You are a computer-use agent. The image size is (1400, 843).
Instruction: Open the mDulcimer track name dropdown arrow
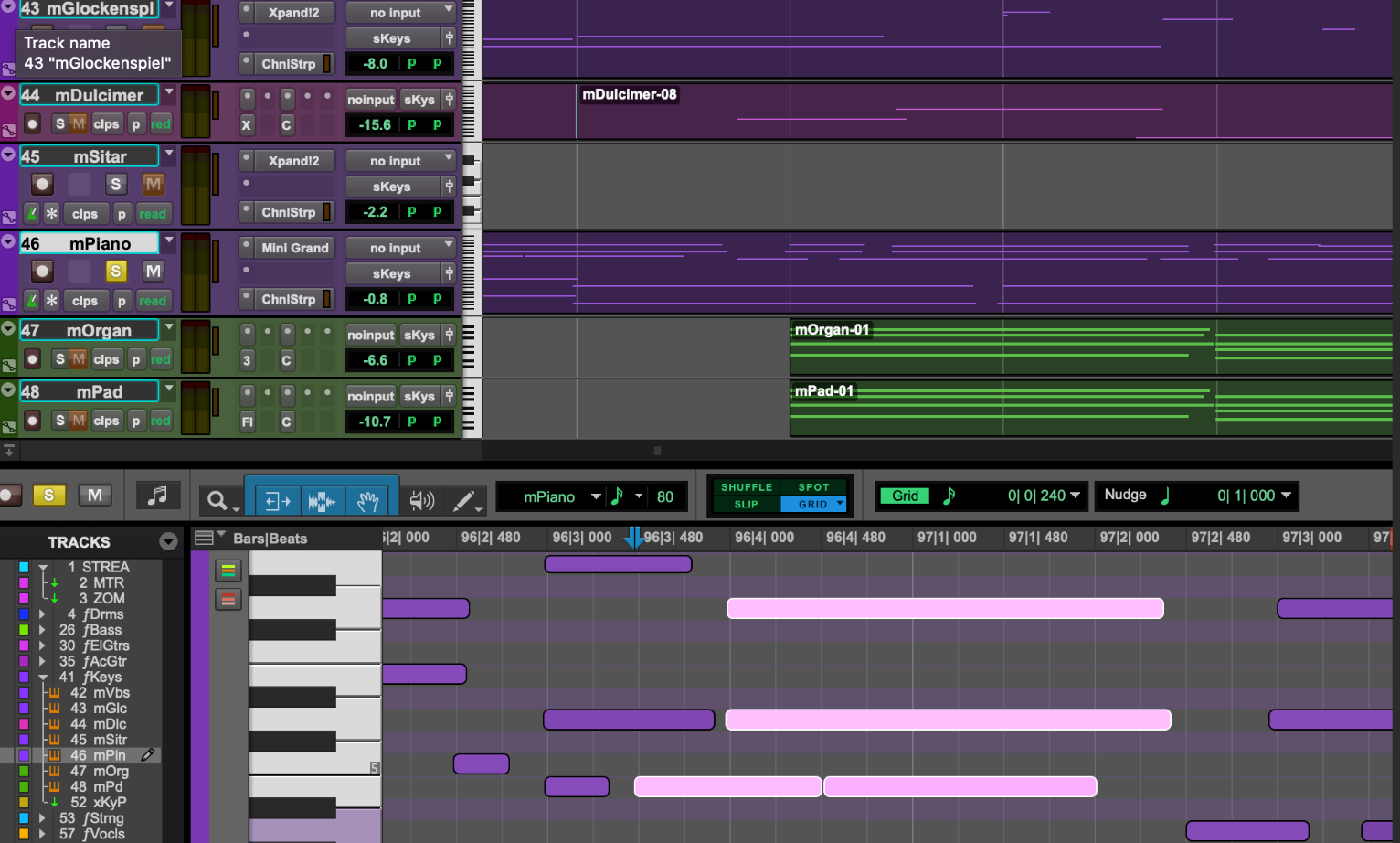[x=169, y=92]
